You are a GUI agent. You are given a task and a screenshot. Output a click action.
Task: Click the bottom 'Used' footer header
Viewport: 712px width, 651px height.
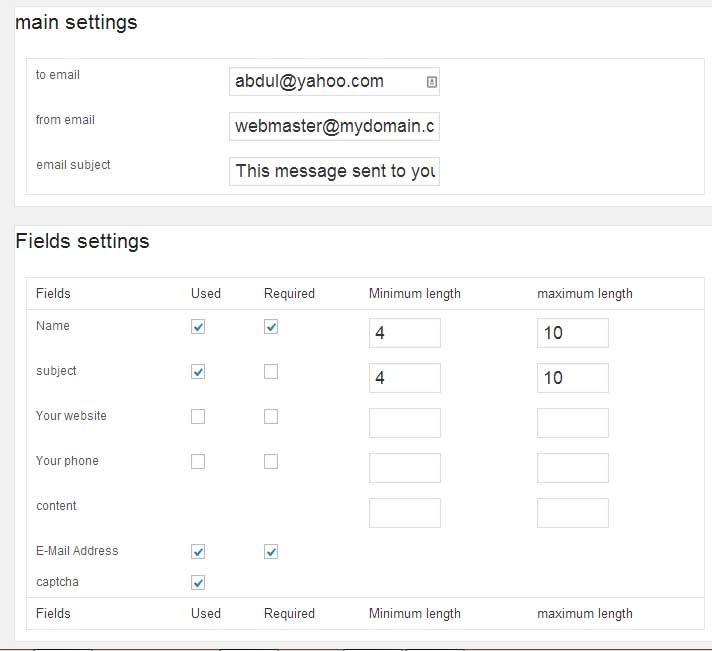[x=206, y=613]
